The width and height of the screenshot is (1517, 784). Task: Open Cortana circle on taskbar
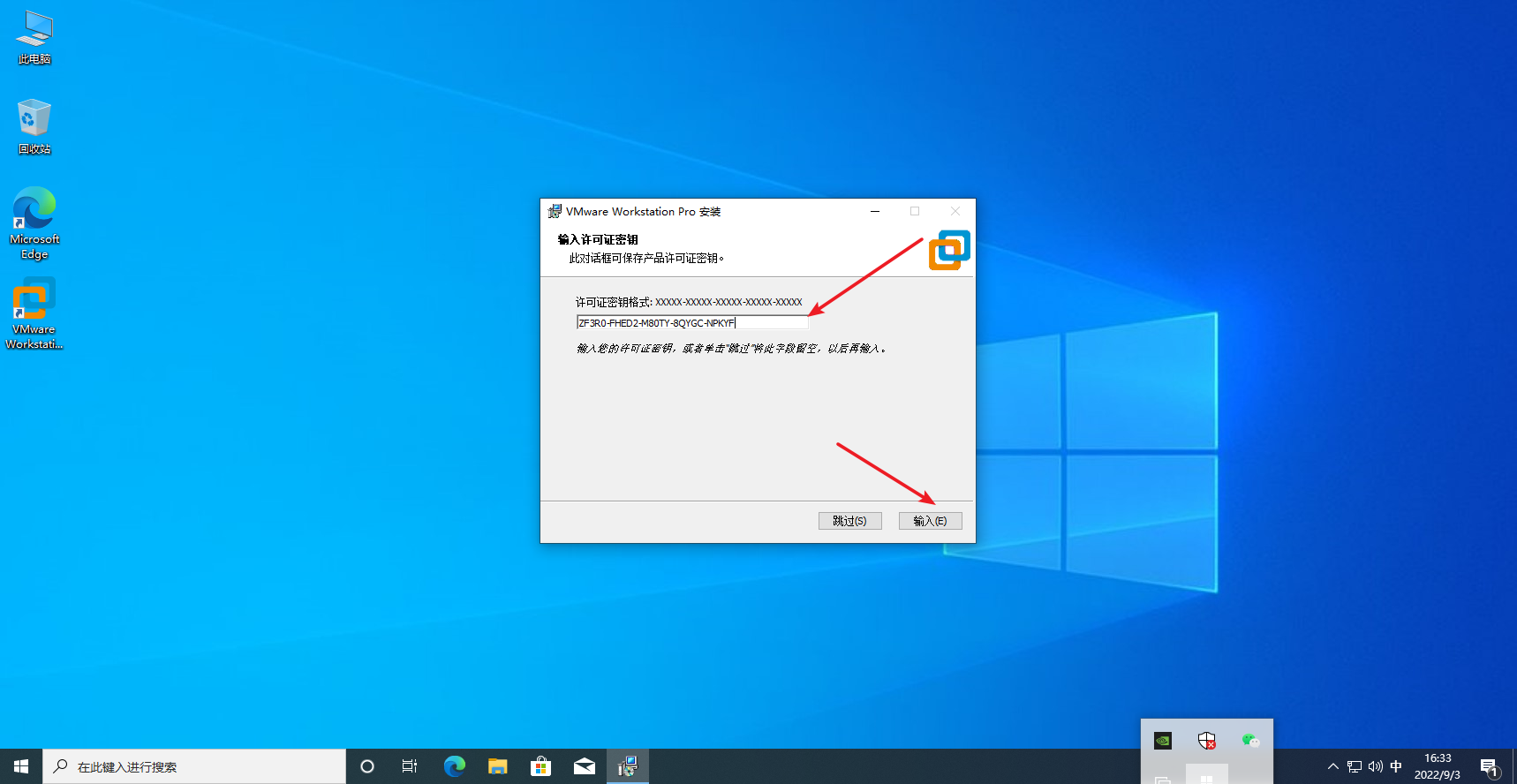coord(367,766)
